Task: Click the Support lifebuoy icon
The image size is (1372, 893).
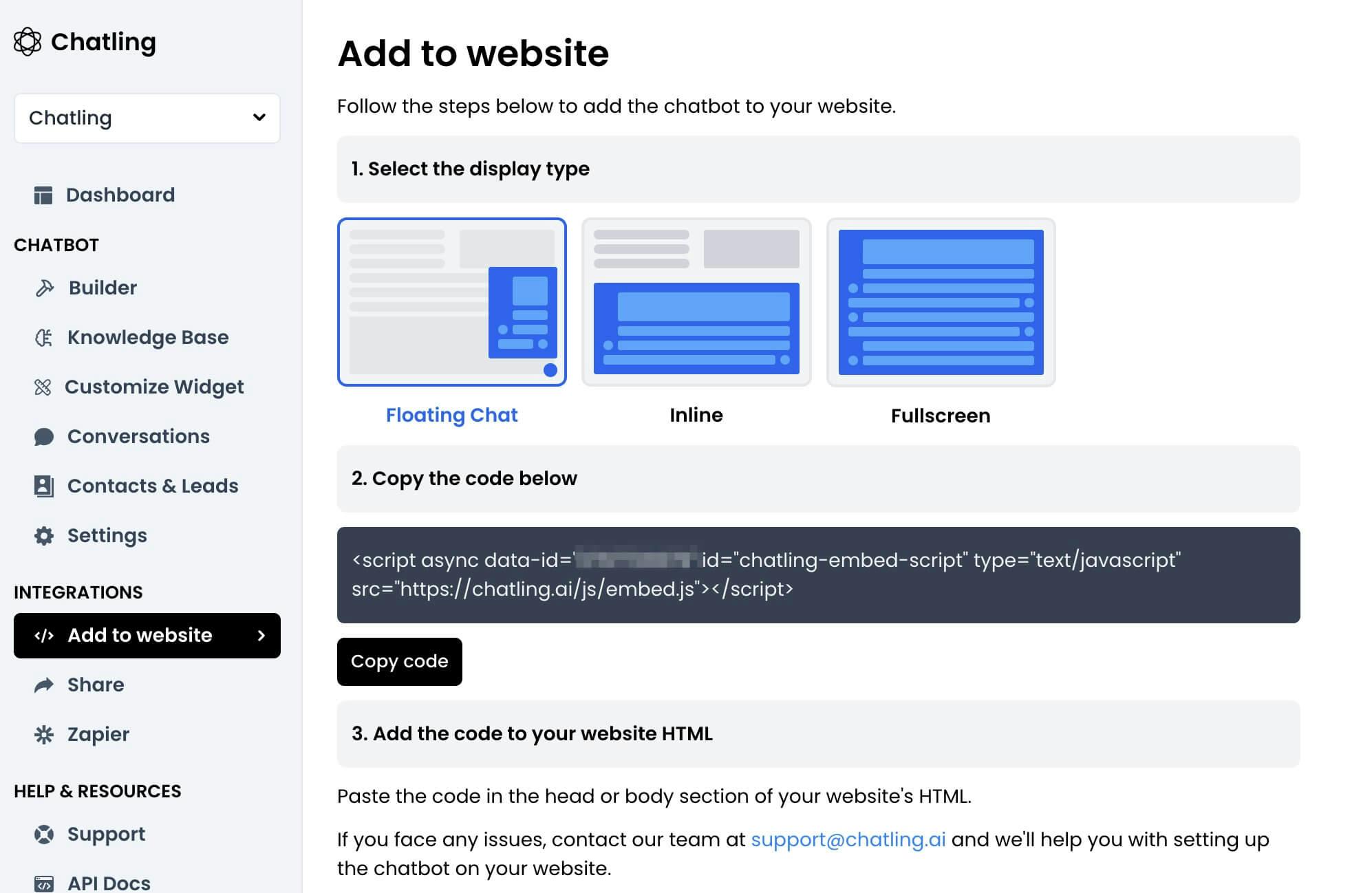Action: click(44, 835)
